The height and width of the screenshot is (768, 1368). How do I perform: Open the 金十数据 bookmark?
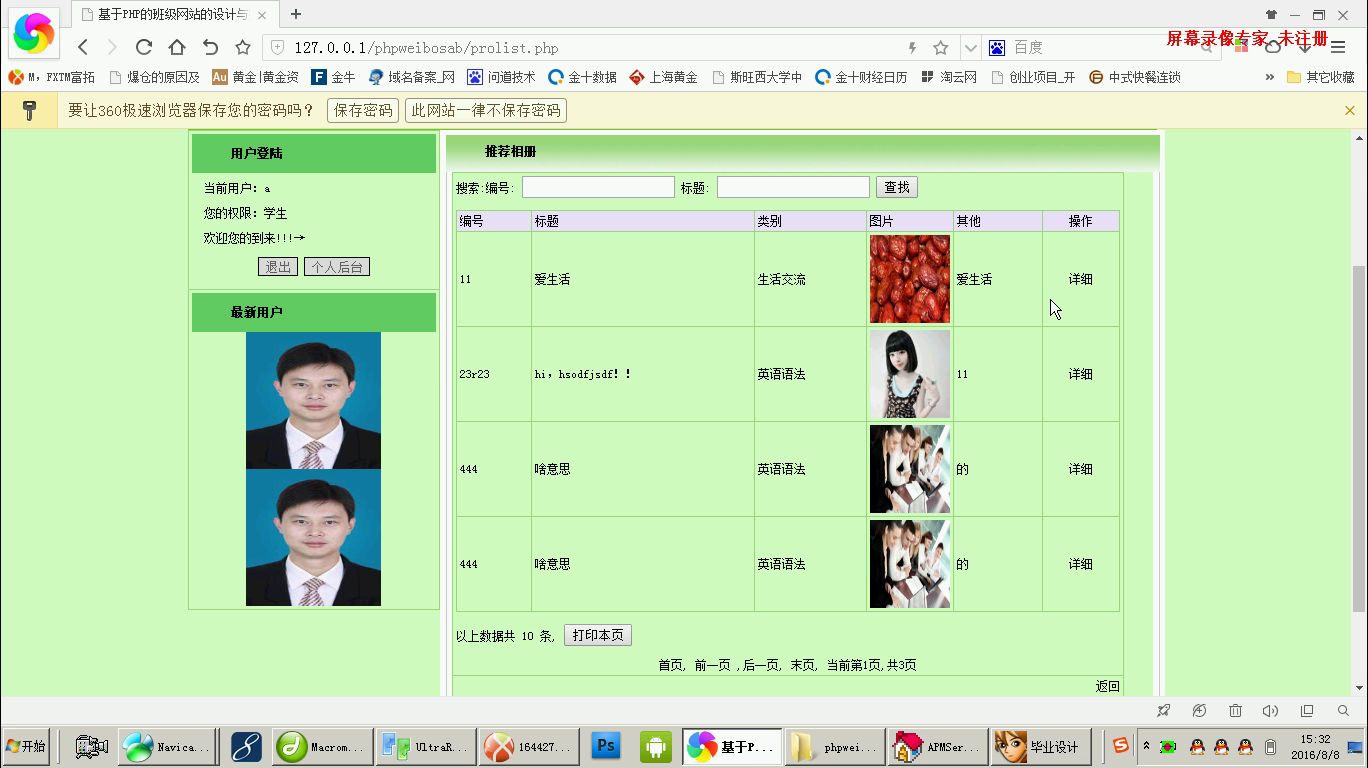pos(582,77)
